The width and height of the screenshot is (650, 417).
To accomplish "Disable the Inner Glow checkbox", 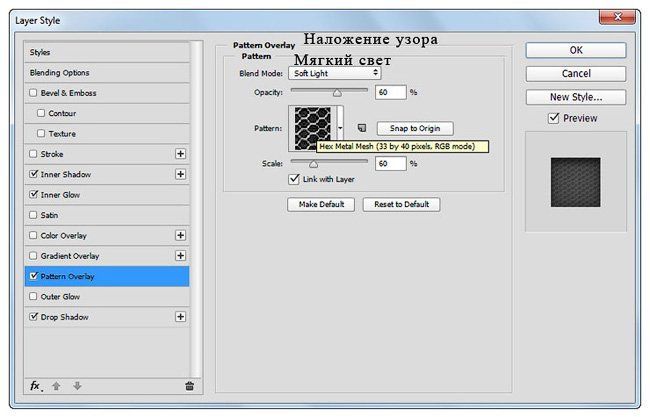I will pyautogui.click(x=33, y=194).
